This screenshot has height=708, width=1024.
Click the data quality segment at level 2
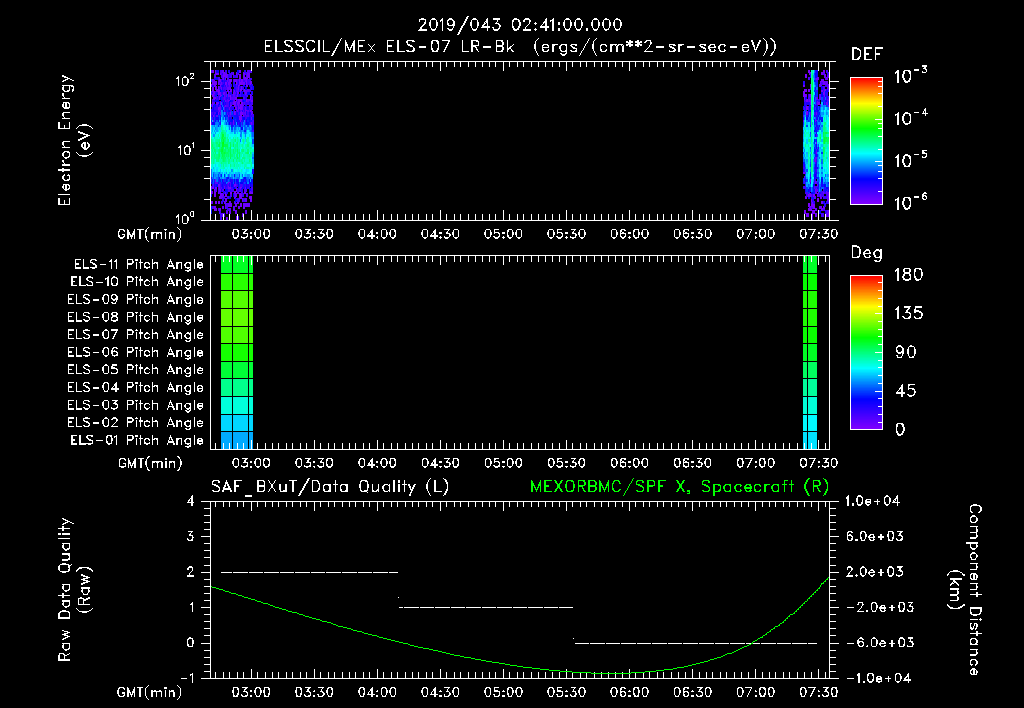[x=310, y=572]
